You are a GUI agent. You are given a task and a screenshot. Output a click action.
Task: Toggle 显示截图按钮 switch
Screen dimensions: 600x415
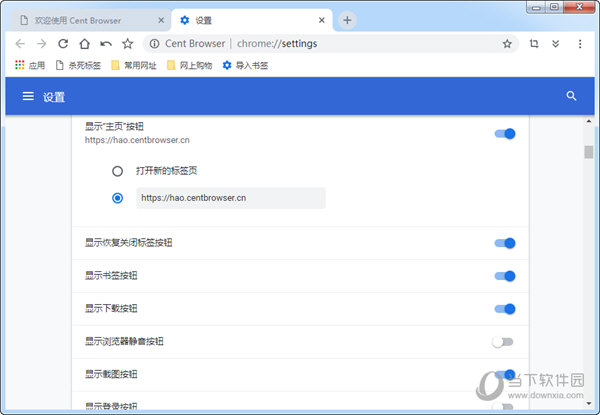click(505, 374)
